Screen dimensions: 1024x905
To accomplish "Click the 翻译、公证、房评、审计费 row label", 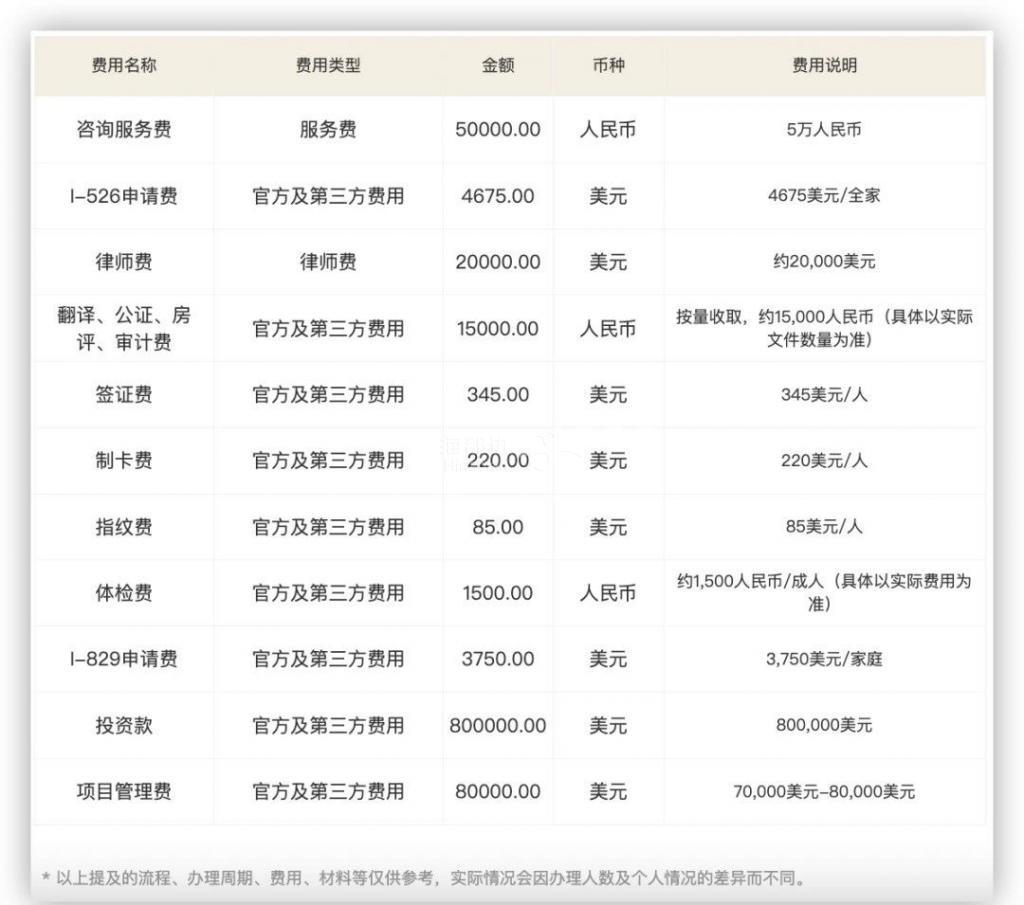I will point(122,328).
